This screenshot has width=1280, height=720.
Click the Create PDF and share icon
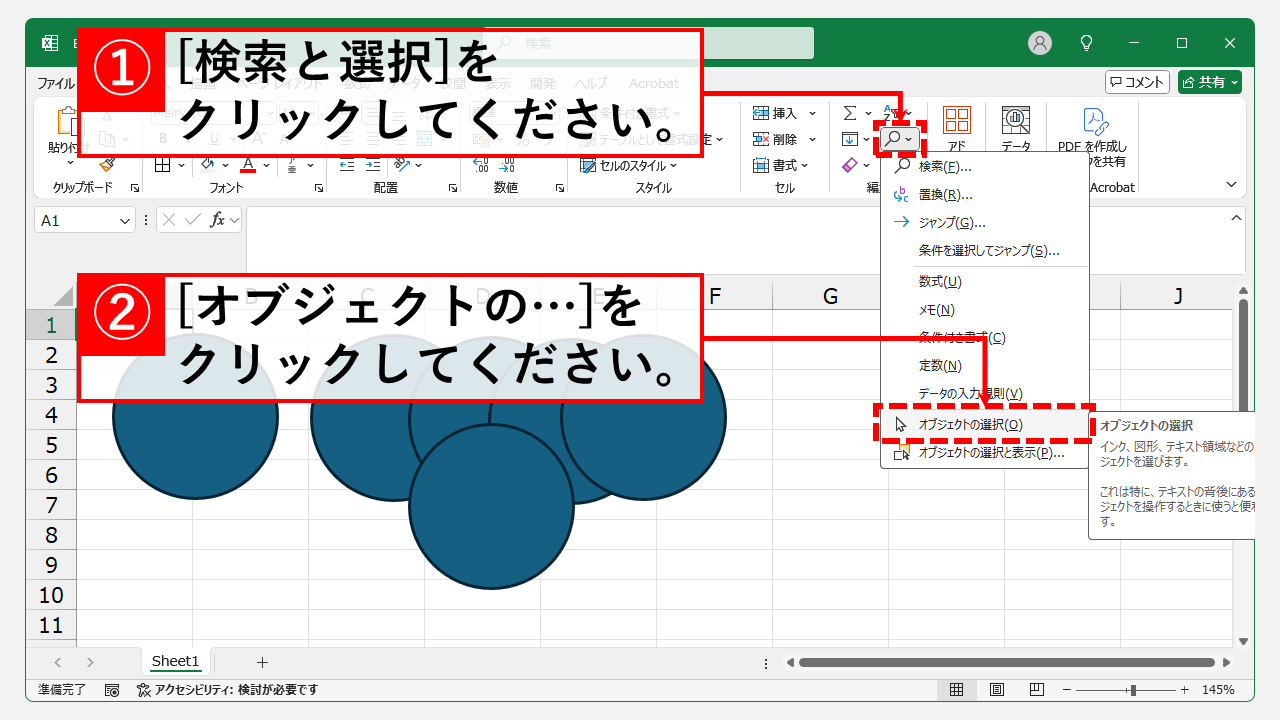[1096, 122]
